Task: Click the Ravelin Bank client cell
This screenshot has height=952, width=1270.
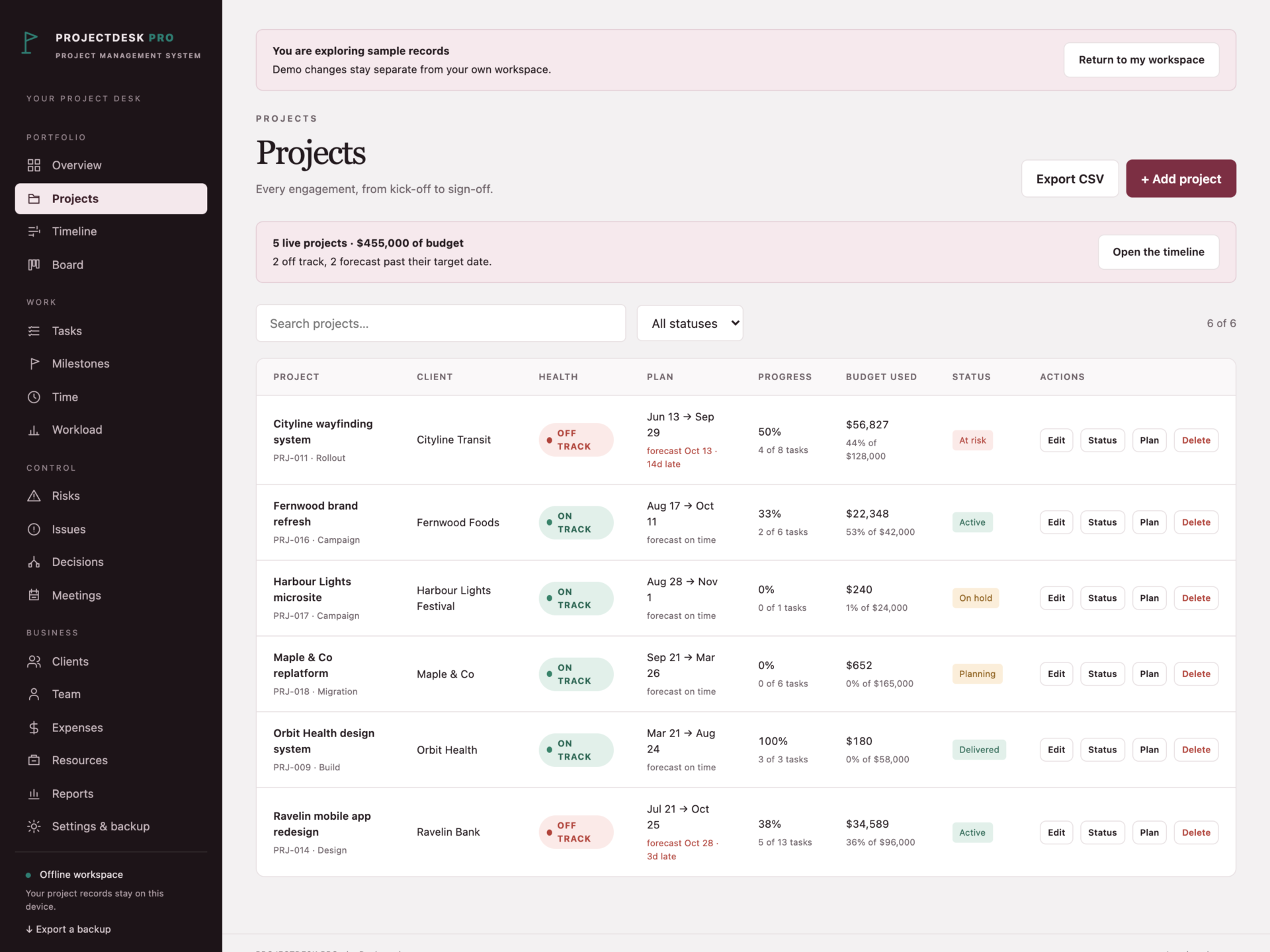Action: click(x=448, y=832)
